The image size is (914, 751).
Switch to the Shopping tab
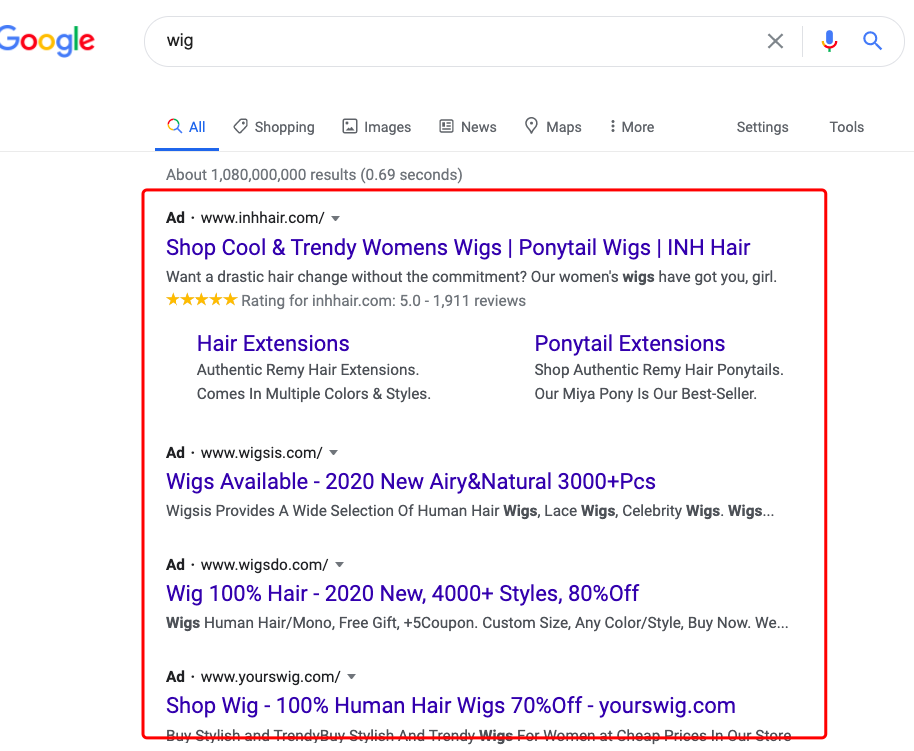[273, 127]
